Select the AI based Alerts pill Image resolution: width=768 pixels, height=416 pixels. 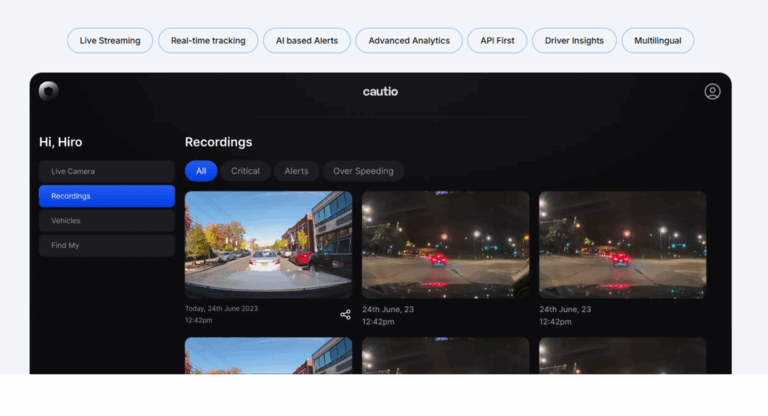pos(307,41)
